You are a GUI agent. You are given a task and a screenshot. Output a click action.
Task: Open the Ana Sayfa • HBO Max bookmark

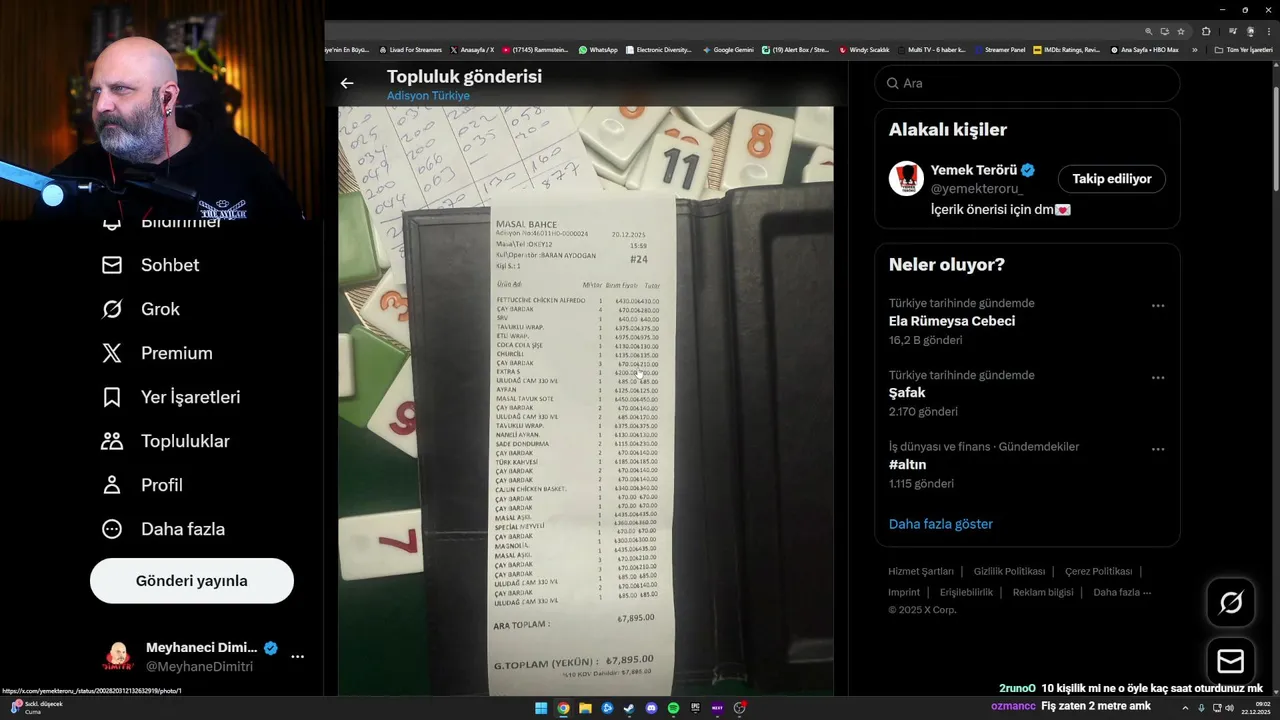pos(1144,50)
